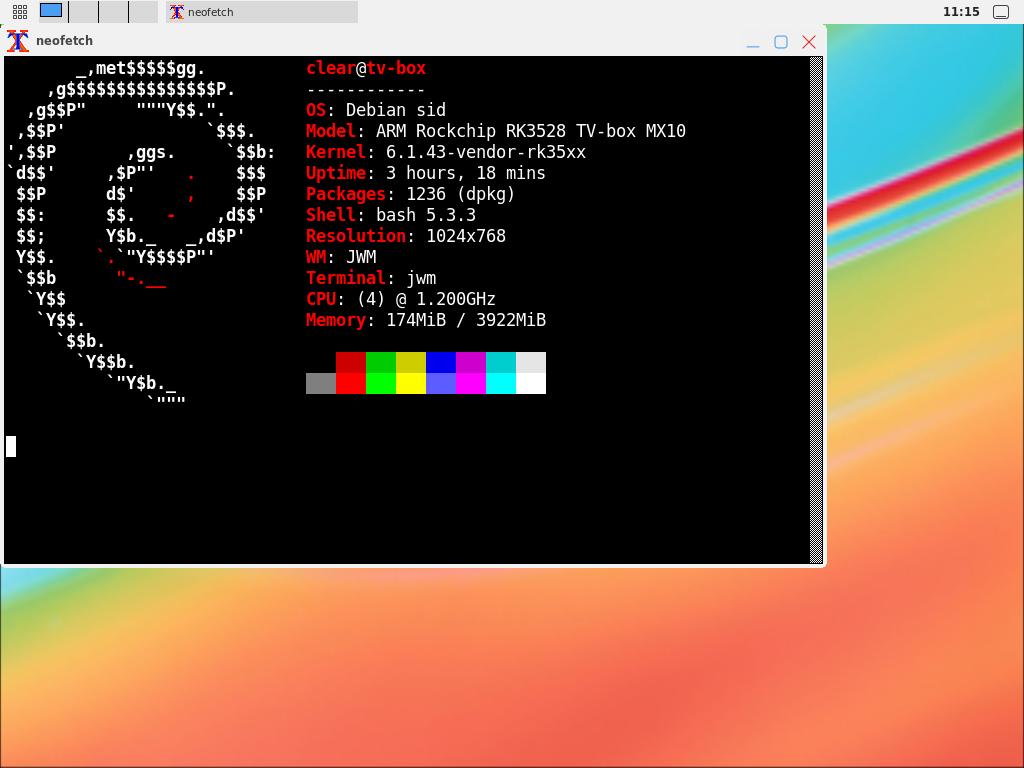Select the fourth workspace in pager
This screenshot has width=1024, height=768.
144,12
